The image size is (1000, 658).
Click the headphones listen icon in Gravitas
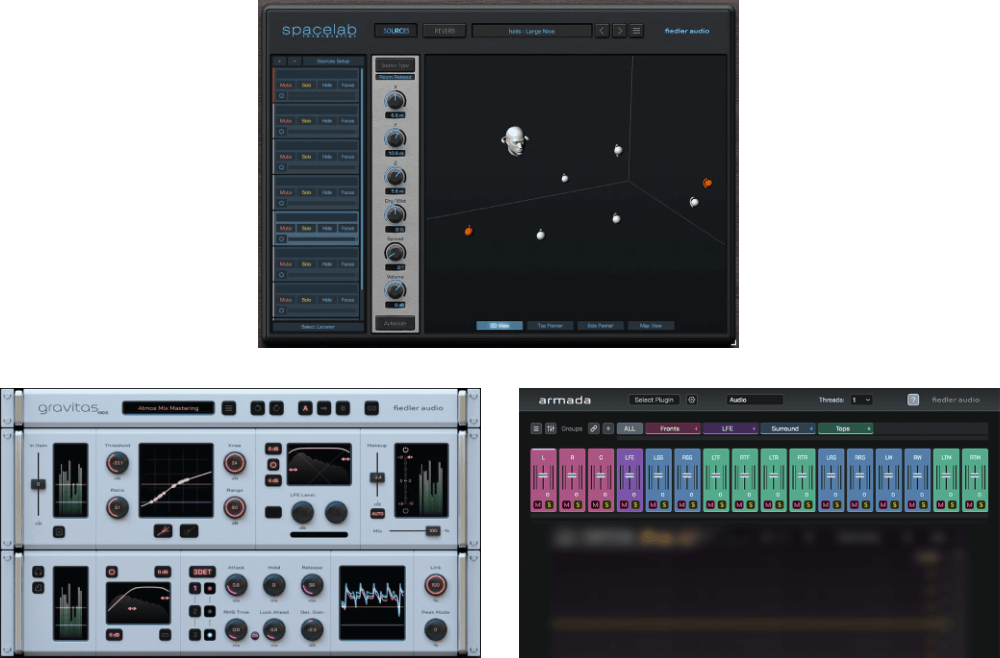pyautogui.click(x=36, y=572)
